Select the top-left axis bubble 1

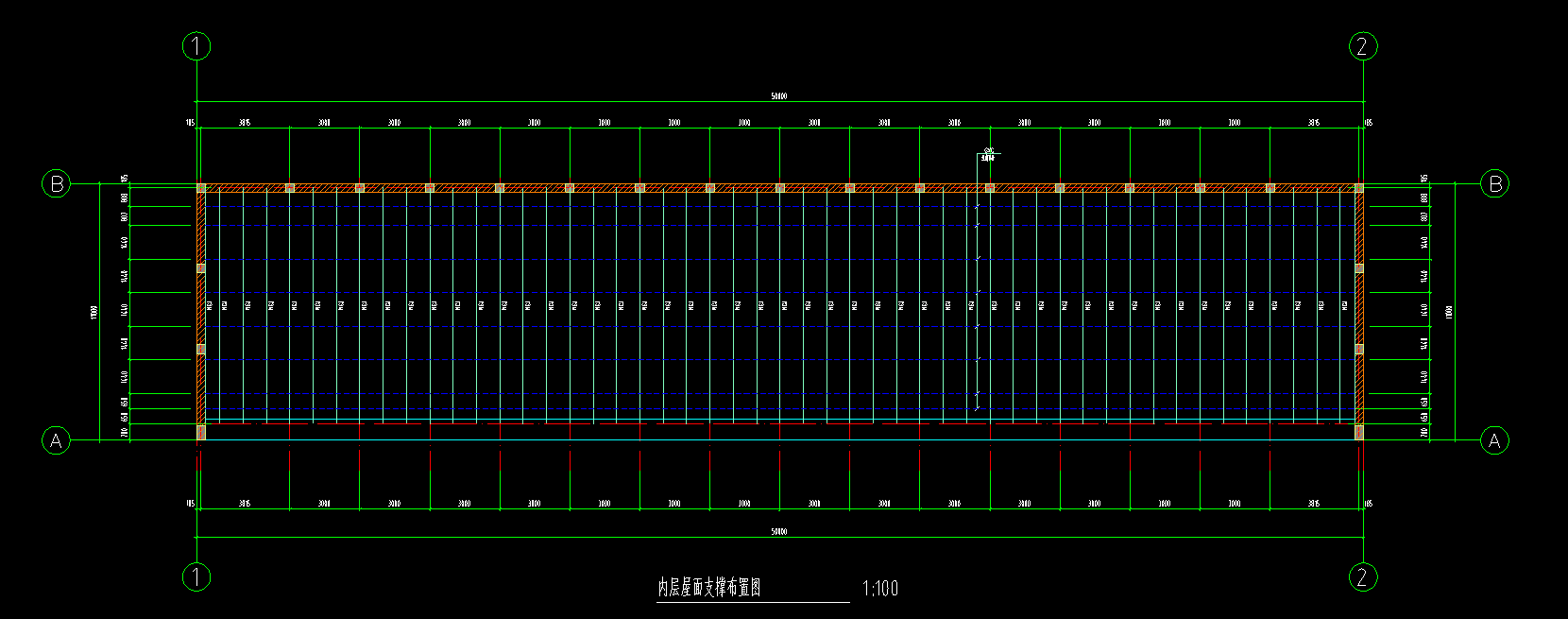point(196,46)
